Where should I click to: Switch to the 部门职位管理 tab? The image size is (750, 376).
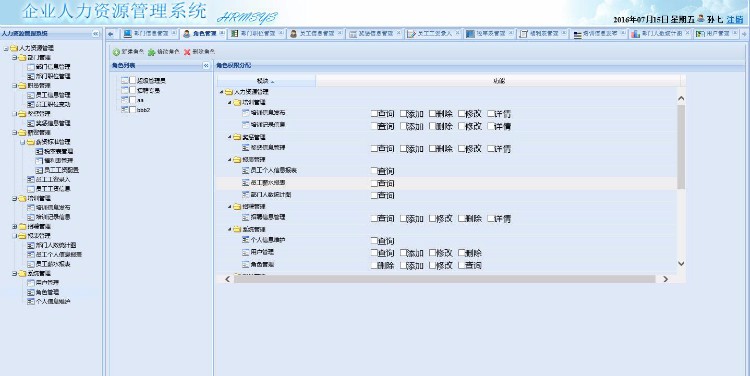[257, 34]
